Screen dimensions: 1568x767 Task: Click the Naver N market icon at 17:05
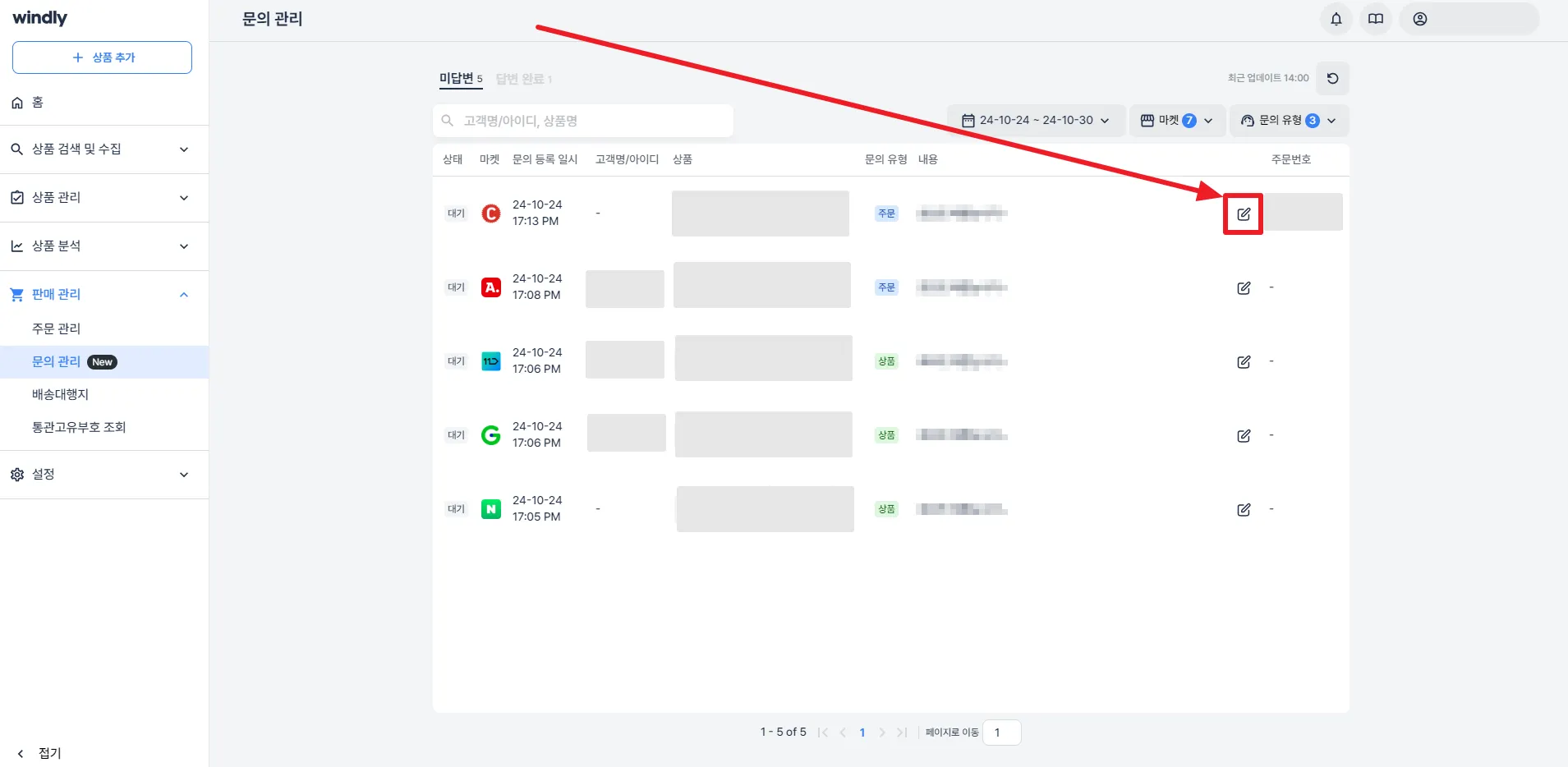491,509
